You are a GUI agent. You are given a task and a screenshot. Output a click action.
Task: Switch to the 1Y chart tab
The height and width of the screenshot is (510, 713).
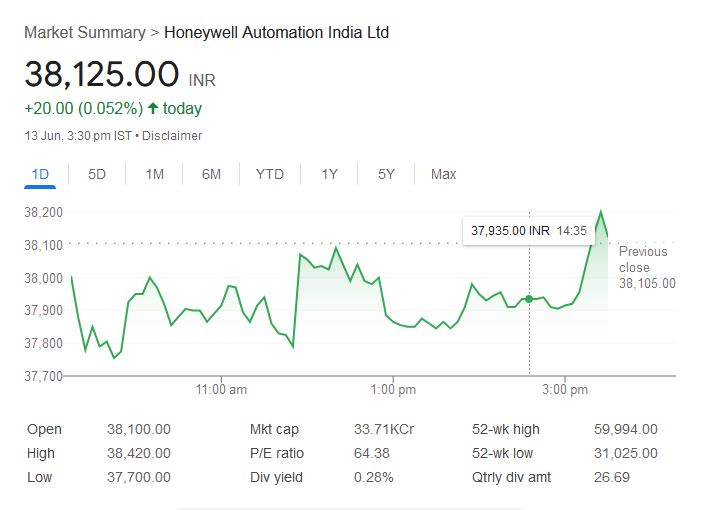329,174
